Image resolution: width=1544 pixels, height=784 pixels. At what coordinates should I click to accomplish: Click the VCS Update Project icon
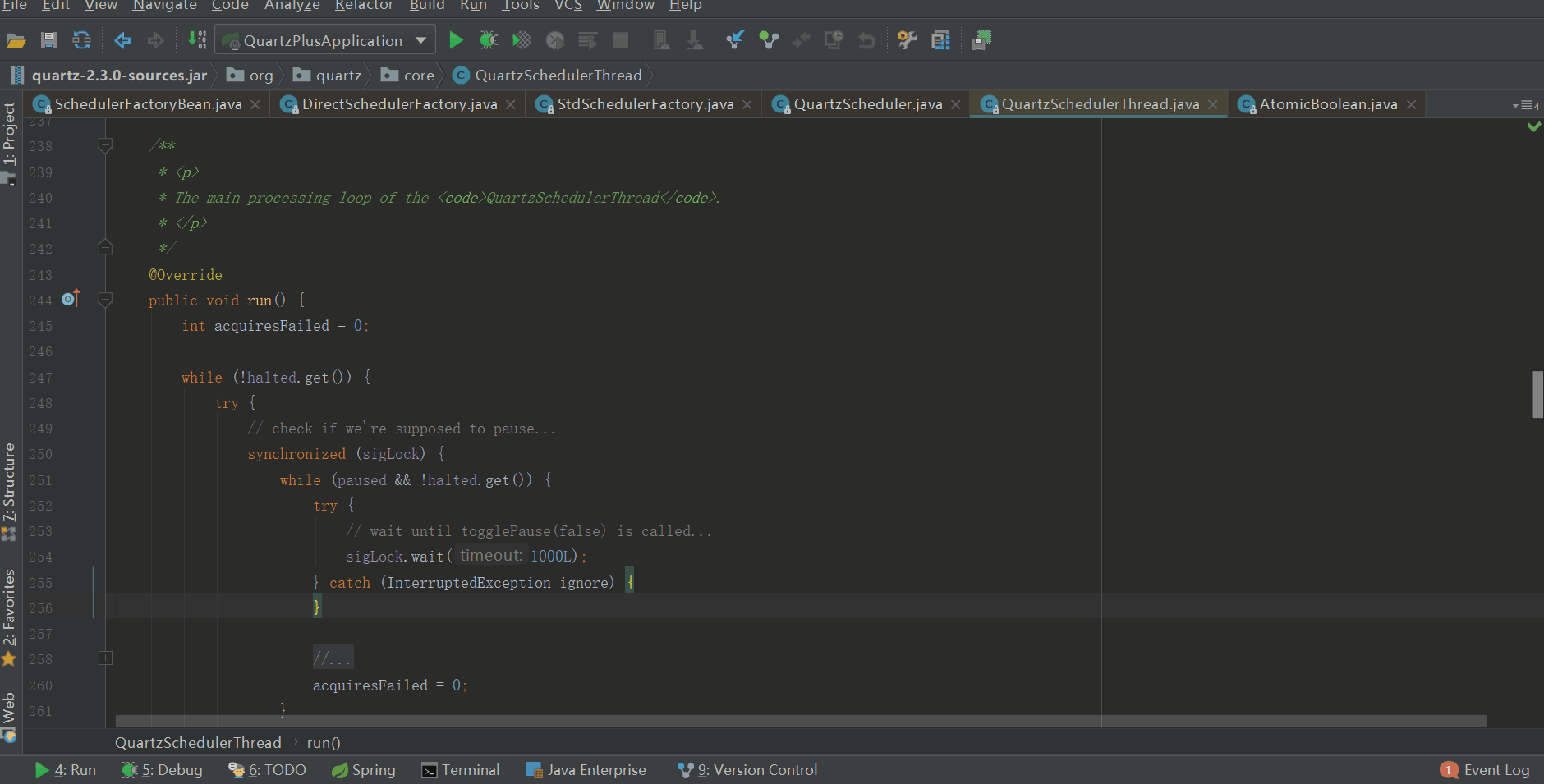pos(735,40)
